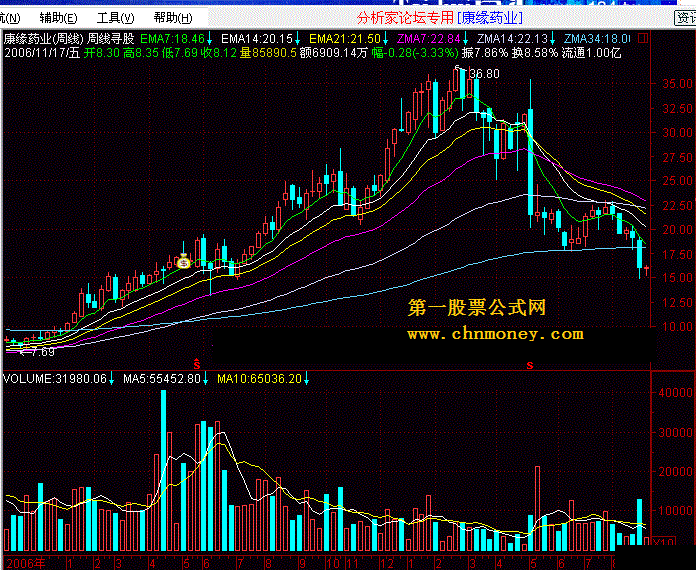Select the ZMA34 indicator label
The width and height of the screenshot is (696, 570).
pos(597,39)
